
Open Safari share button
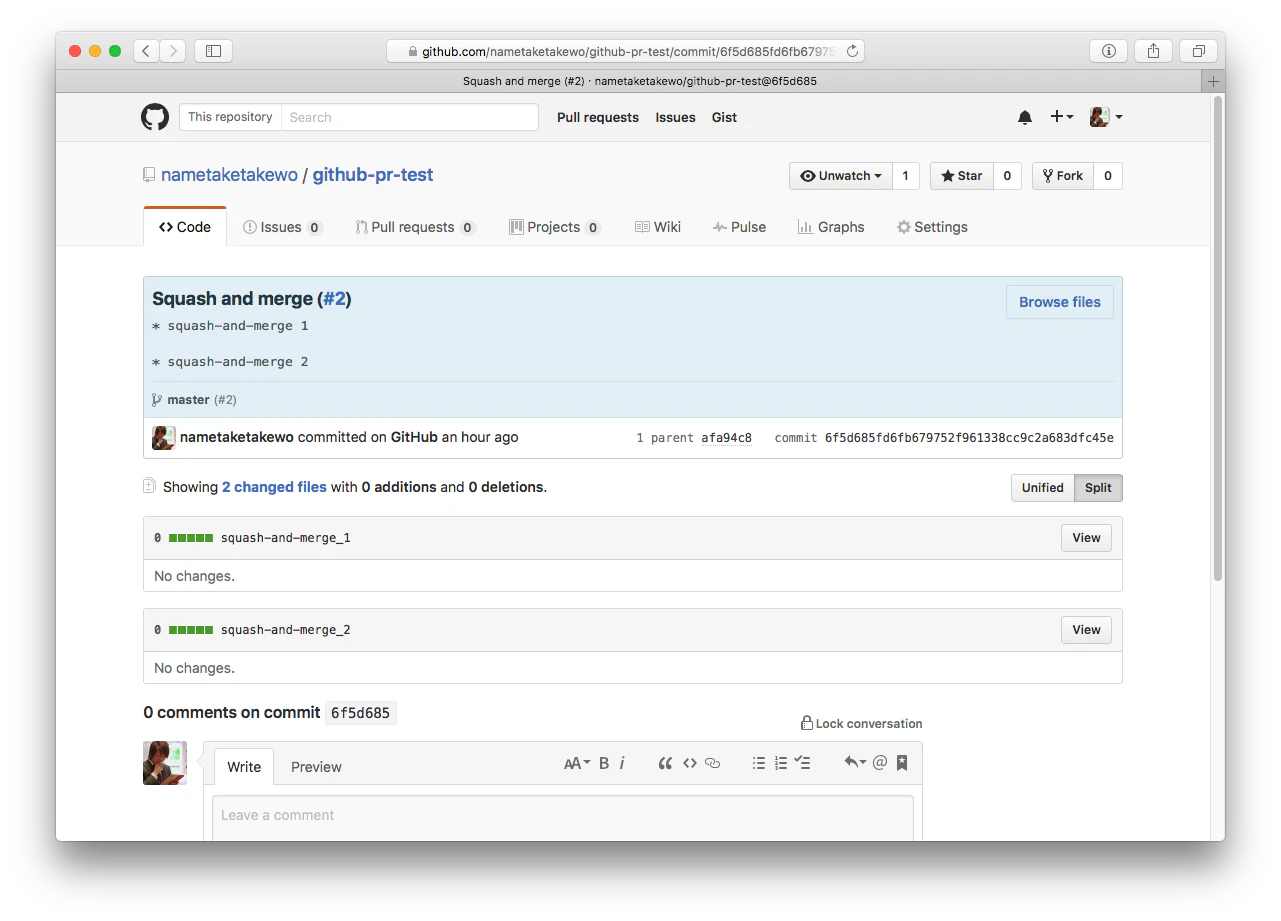[x=1153, y=51]
